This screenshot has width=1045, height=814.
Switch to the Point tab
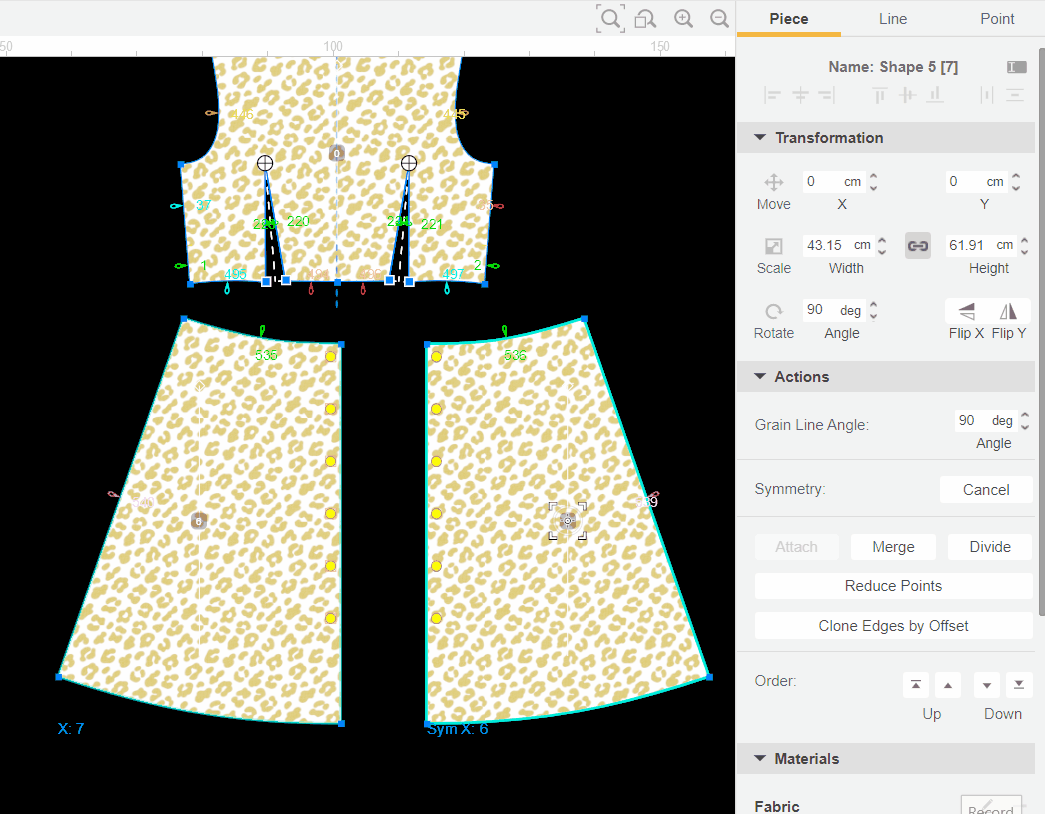[997, 19]
